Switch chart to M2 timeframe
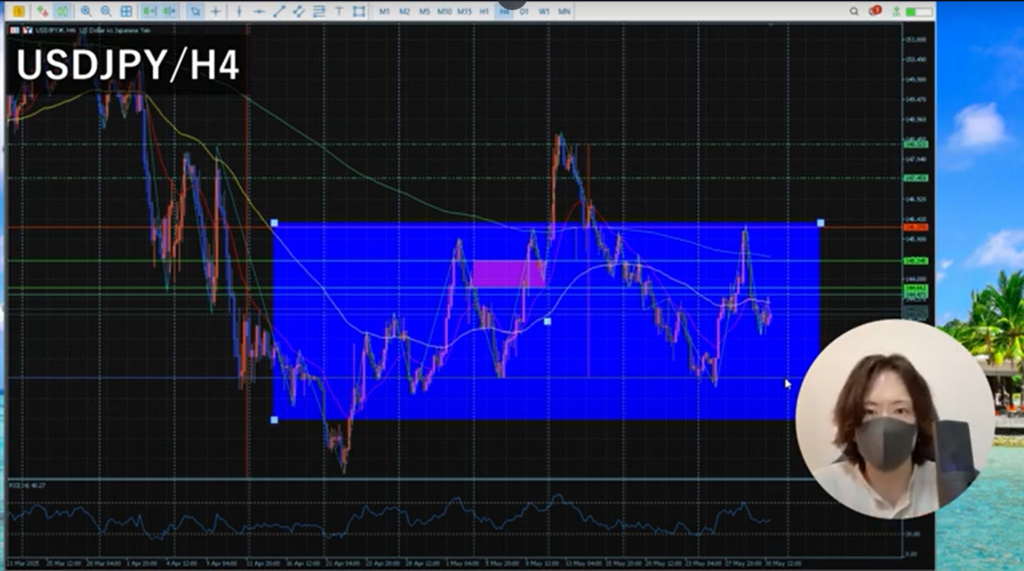The height and width of the screenshot is (571, 1024). click(x=404, y=11)
